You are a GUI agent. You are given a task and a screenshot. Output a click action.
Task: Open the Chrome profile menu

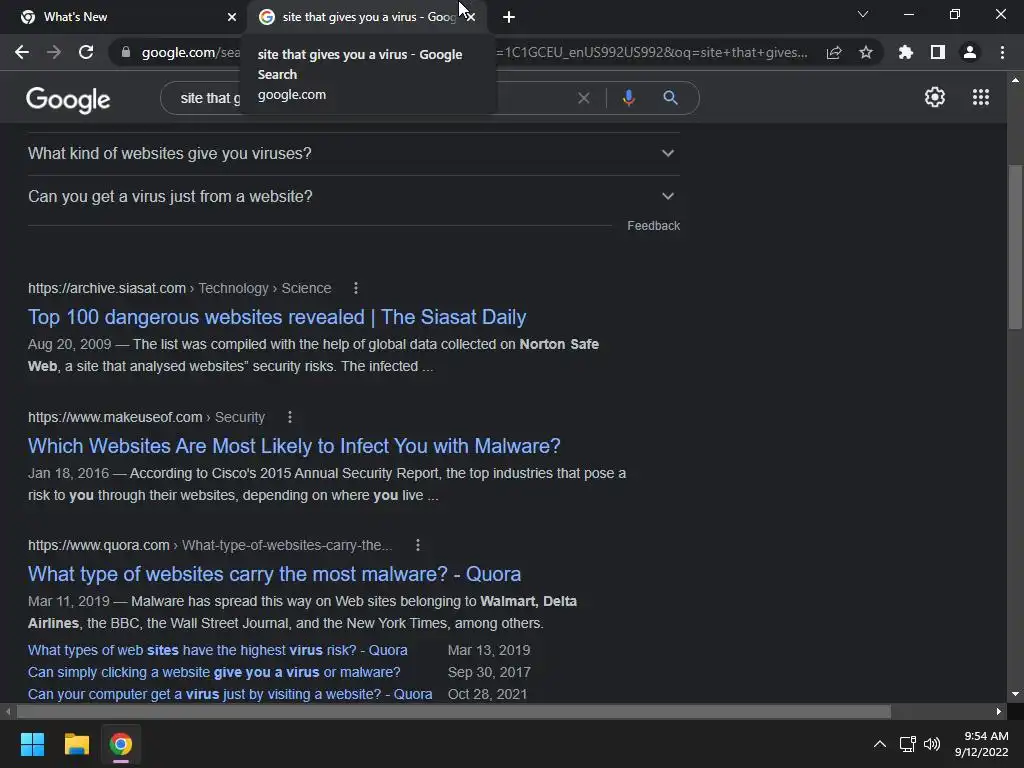(x=970, y=52)
